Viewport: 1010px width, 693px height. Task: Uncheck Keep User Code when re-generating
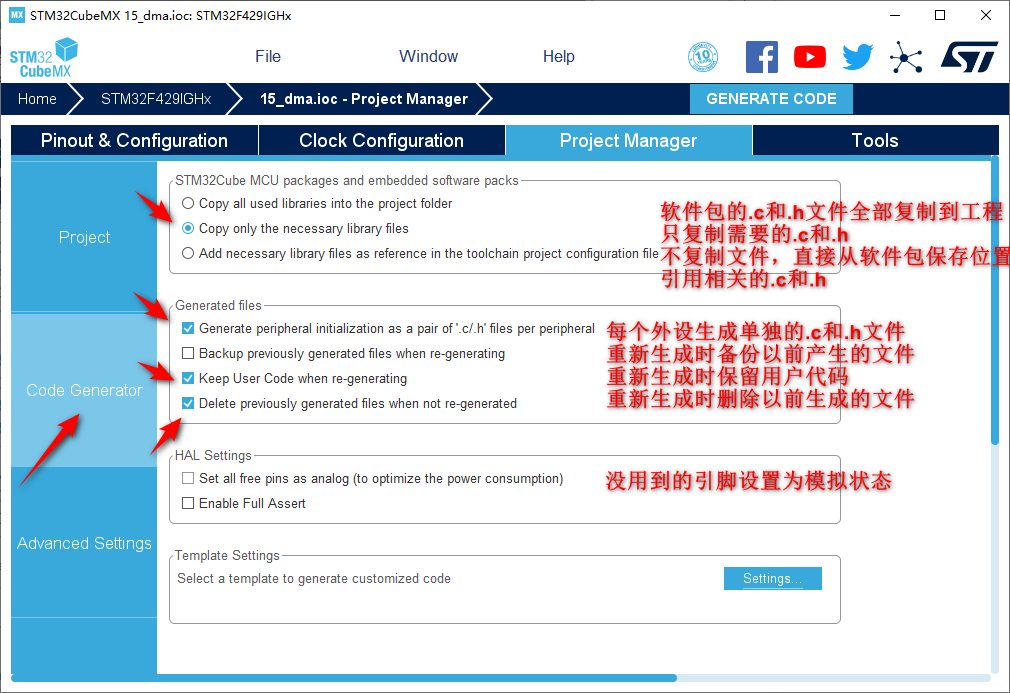(x=188, y=378)
